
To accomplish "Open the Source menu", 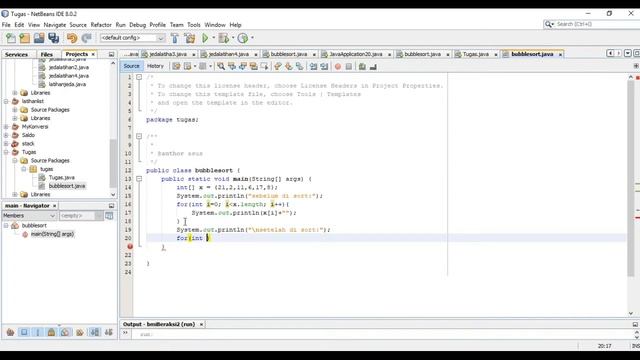I will pos(78,25).
